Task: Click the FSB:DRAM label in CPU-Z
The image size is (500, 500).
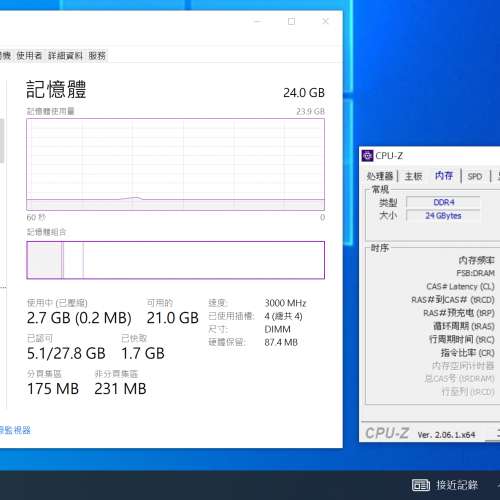Action: tap(475, 273)
